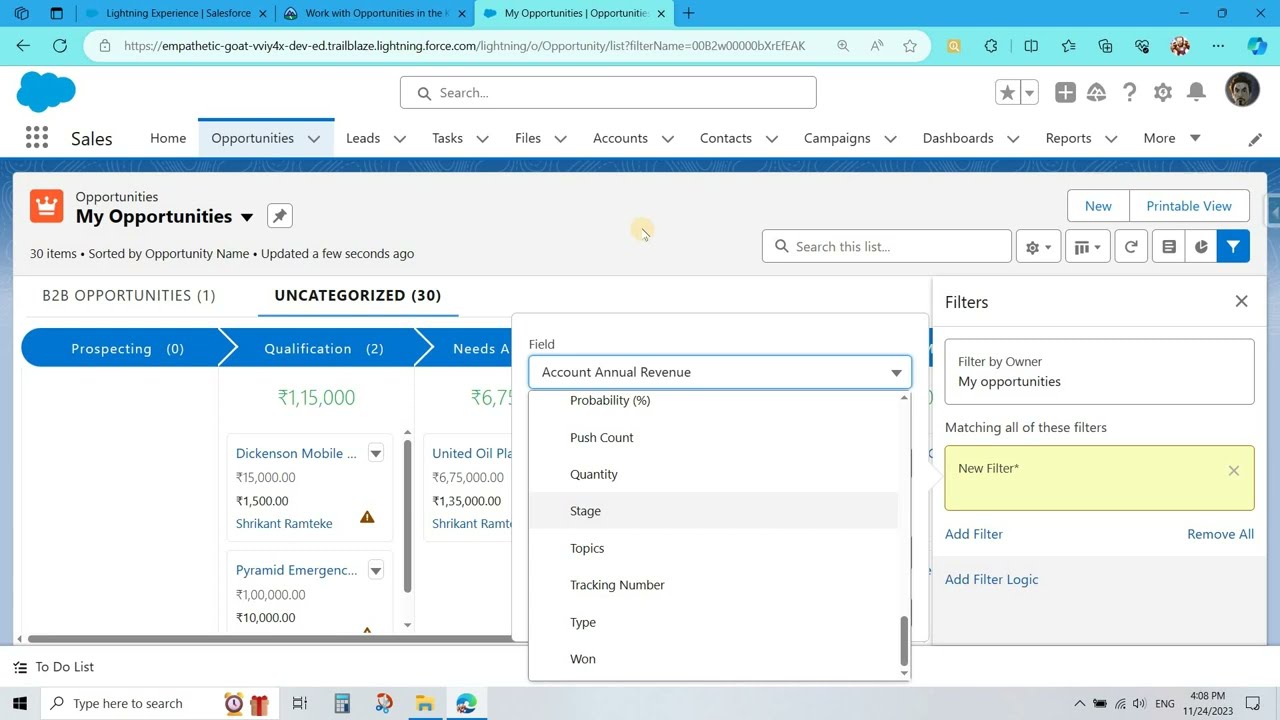Screen dimensions: 1280x720
Task: Select Tracking Number field option
Action: point(713,585)
